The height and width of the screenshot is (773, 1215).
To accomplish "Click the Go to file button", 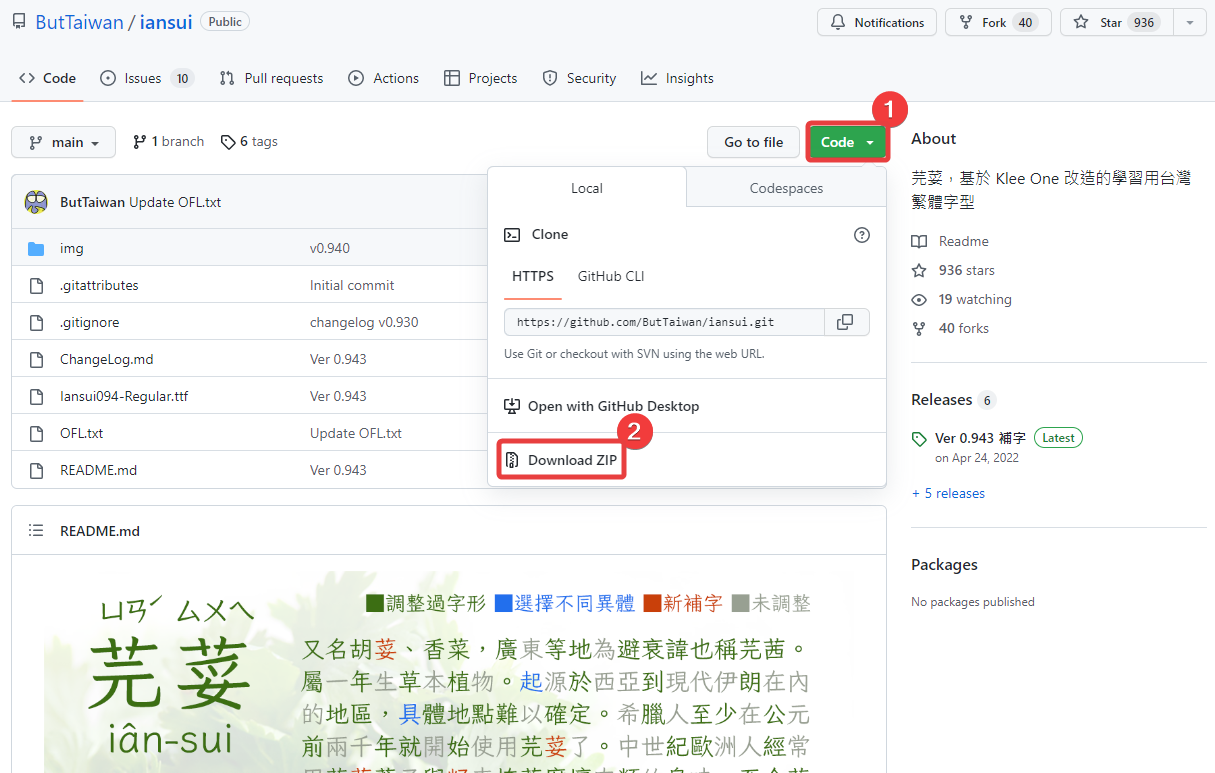I will pos(754,142).
